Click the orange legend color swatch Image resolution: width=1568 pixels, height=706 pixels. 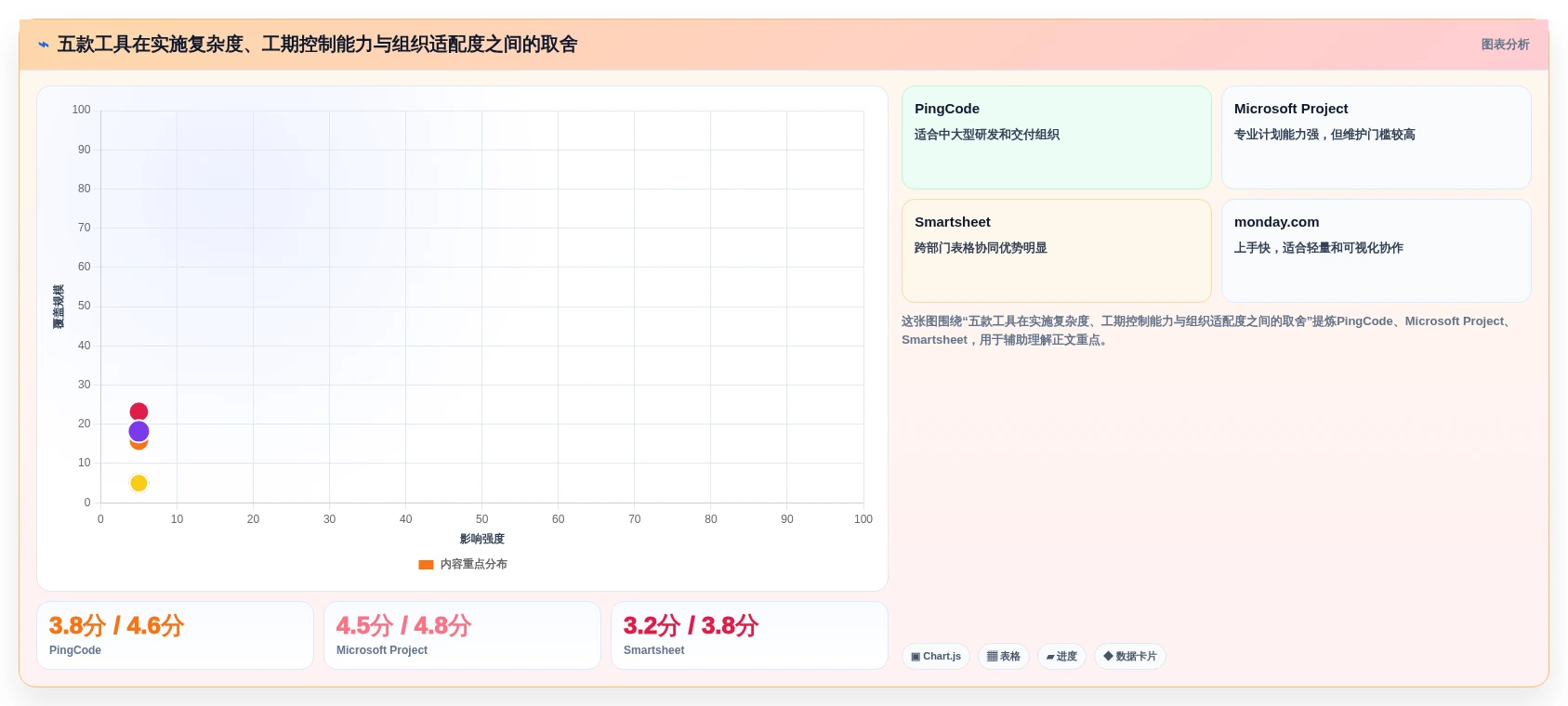click(x=426, y=565)
